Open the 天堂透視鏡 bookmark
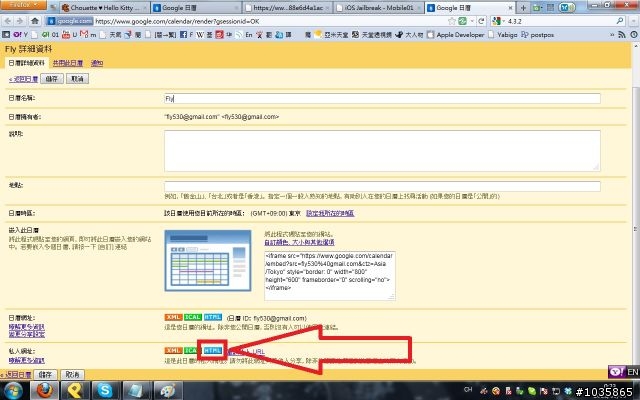Image resolution: width=640 pixels, height=400 pixels. (x=372, y=35)
